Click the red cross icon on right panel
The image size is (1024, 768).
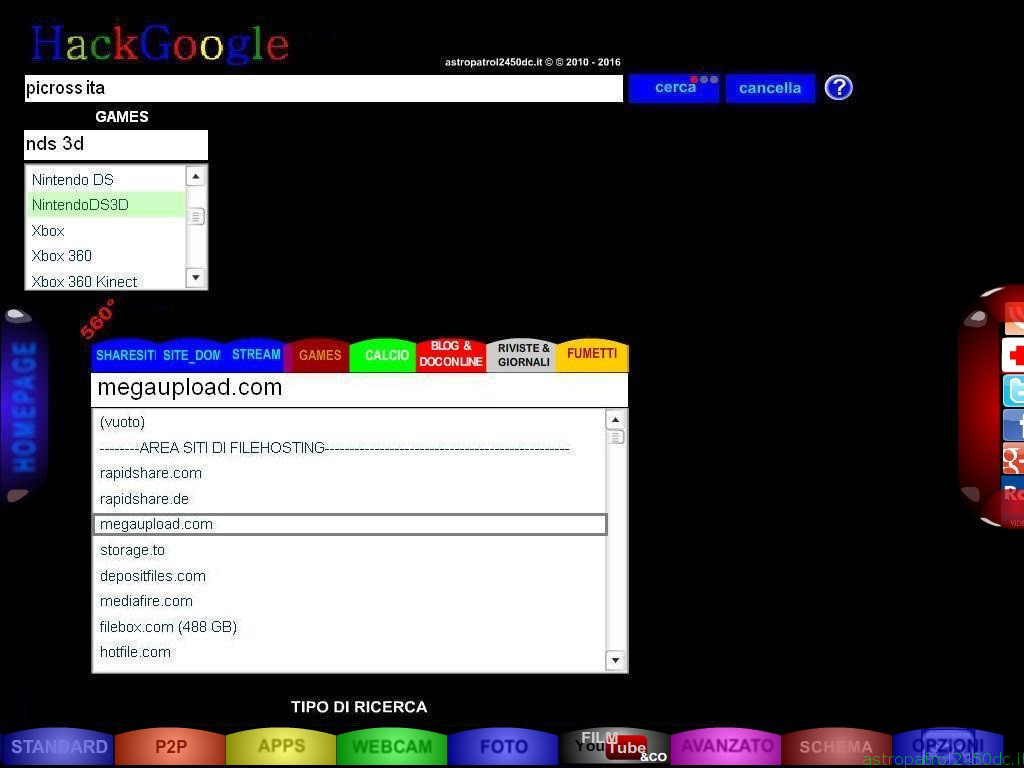(1013, 355)
